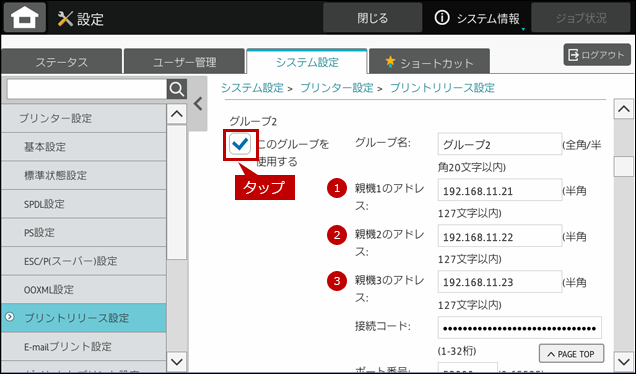Click the システム設定 breadcrumb link

click(252, 88)
